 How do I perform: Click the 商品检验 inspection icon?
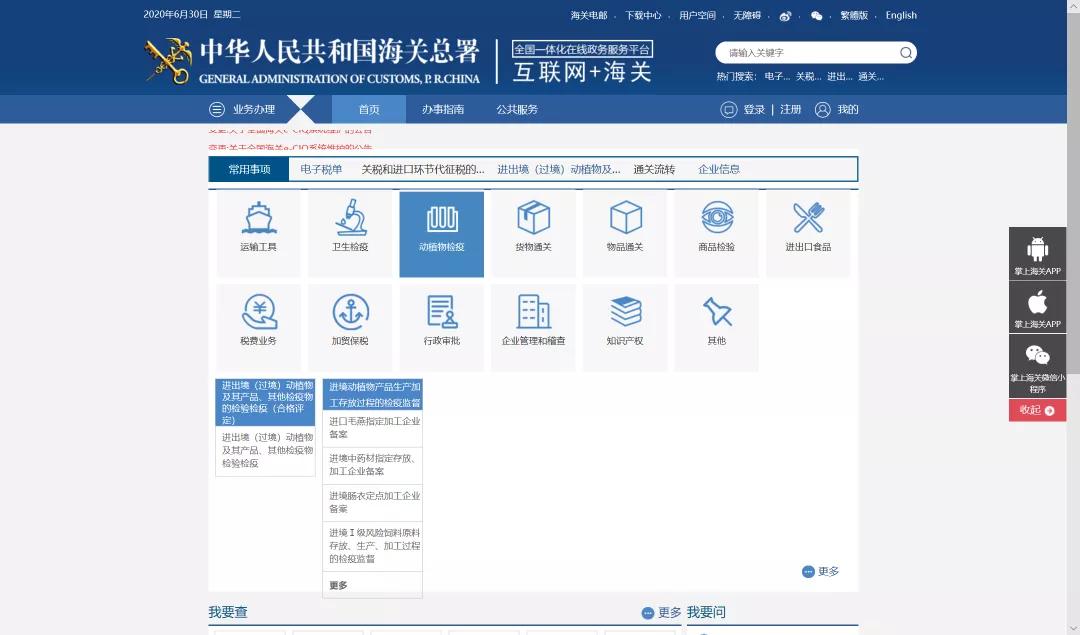coord(717,233)
